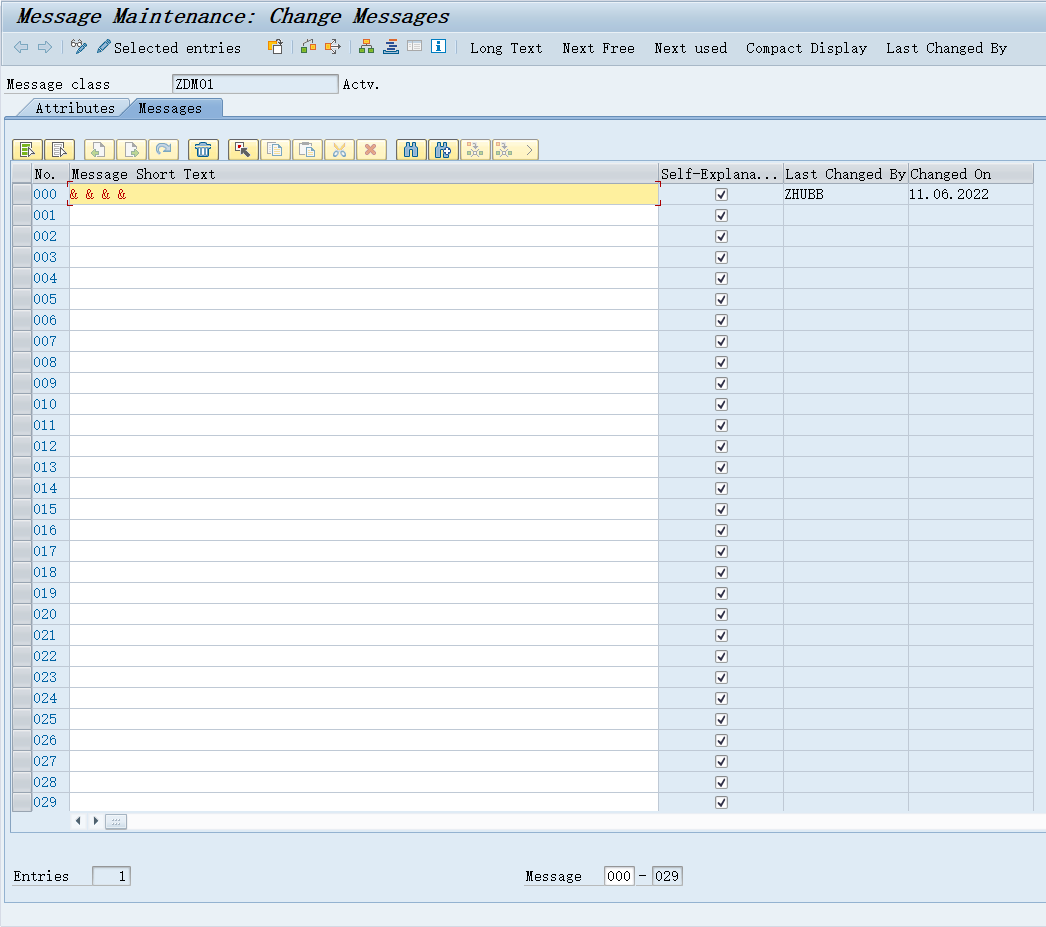Click the orange box with arrow icon
The height and width of the screenshot is (927, 1046).
(333, 47)
